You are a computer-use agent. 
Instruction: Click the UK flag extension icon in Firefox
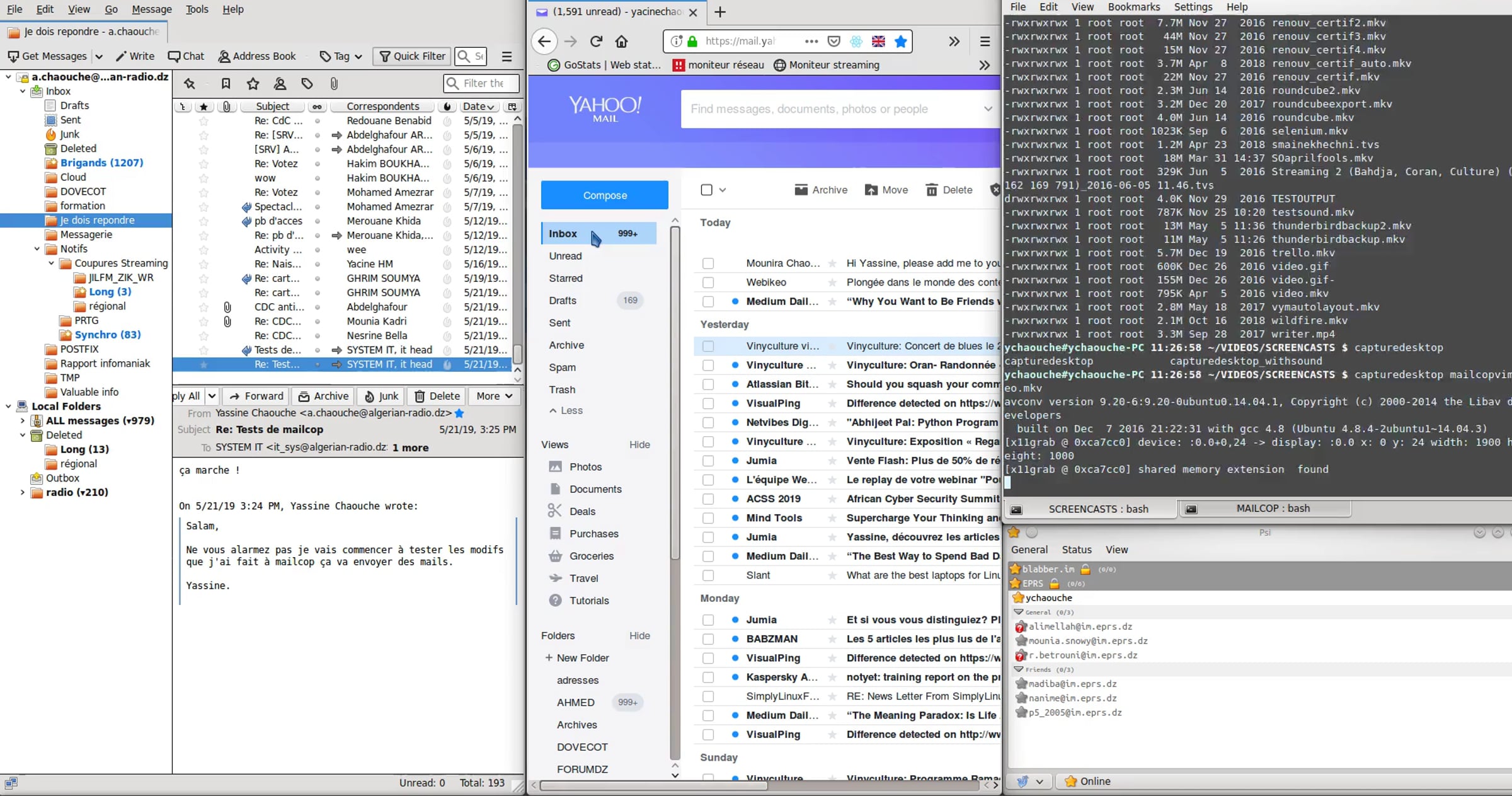878,42
